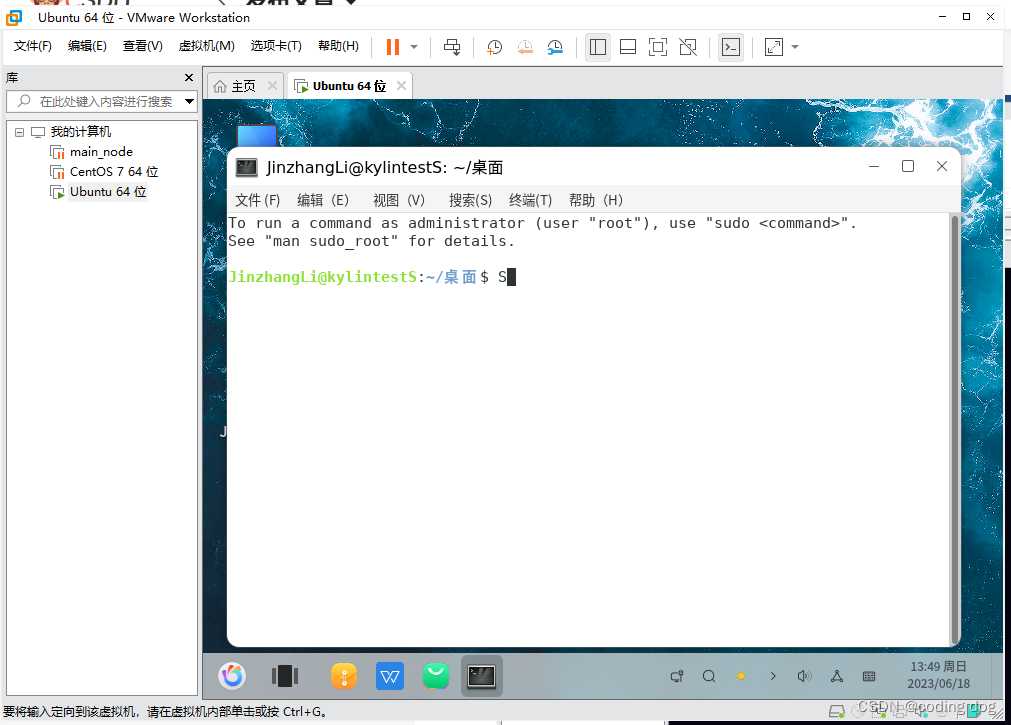Open the terminal 文件(F) menu
Image resolution: width=1011 pixels, height=725 pixels.
click(258, 200)
